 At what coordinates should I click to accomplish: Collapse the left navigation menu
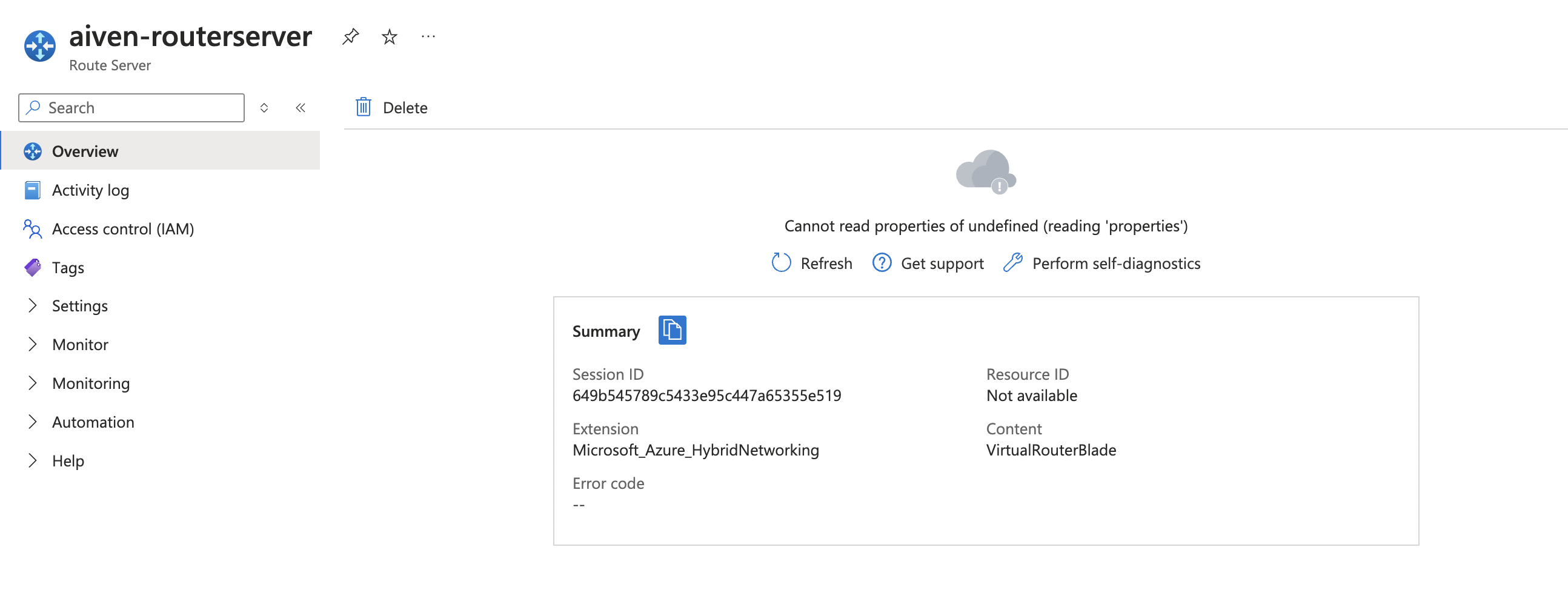301,108
